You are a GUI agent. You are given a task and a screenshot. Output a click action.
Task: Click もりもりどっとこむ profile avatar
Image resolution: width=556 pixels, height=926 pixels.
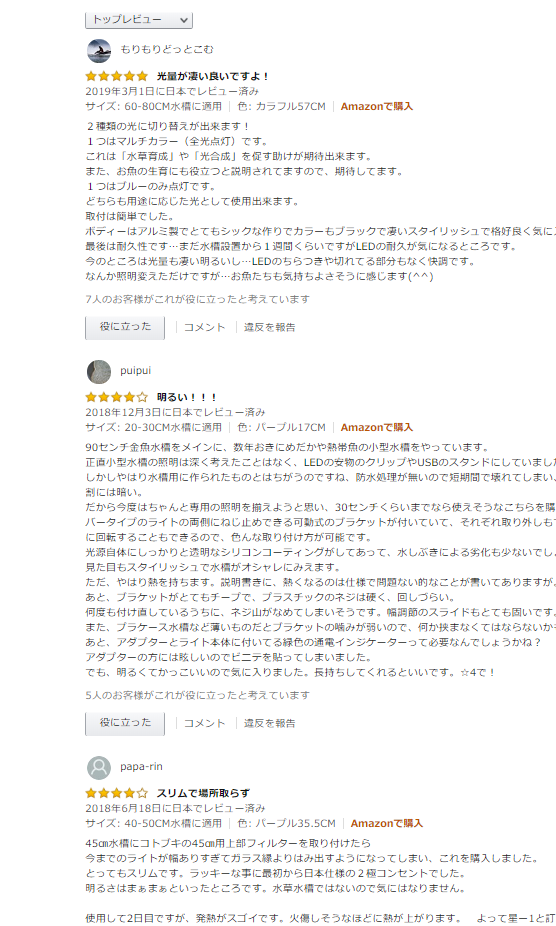coord(99,50)
